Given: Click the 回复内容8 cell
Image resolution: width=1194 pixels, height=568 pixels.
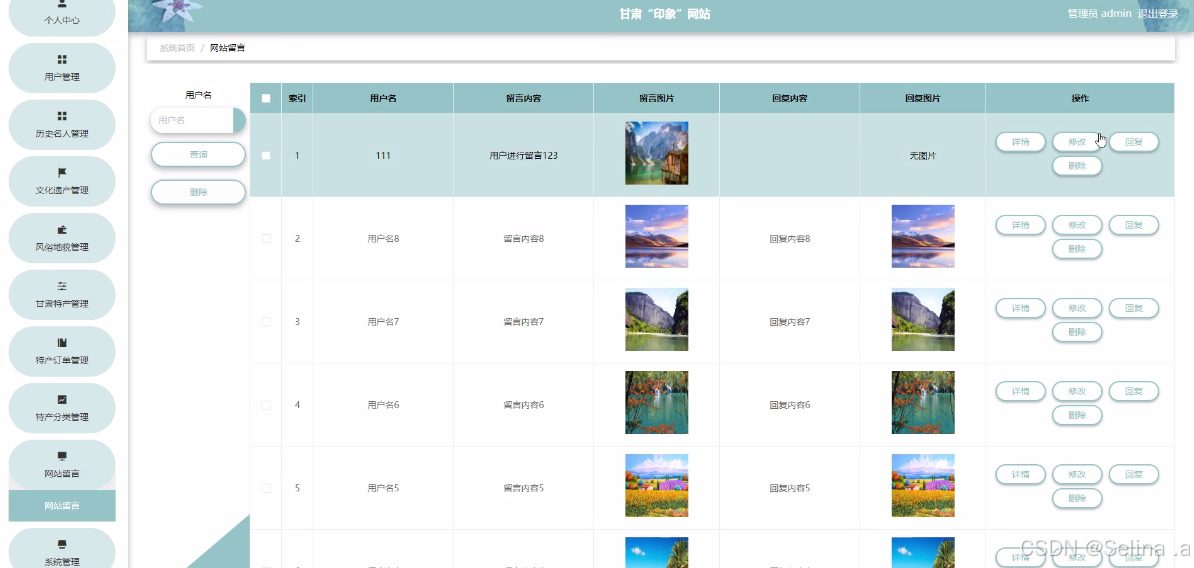Looking at the screenshot, I should tap(790, 238).
